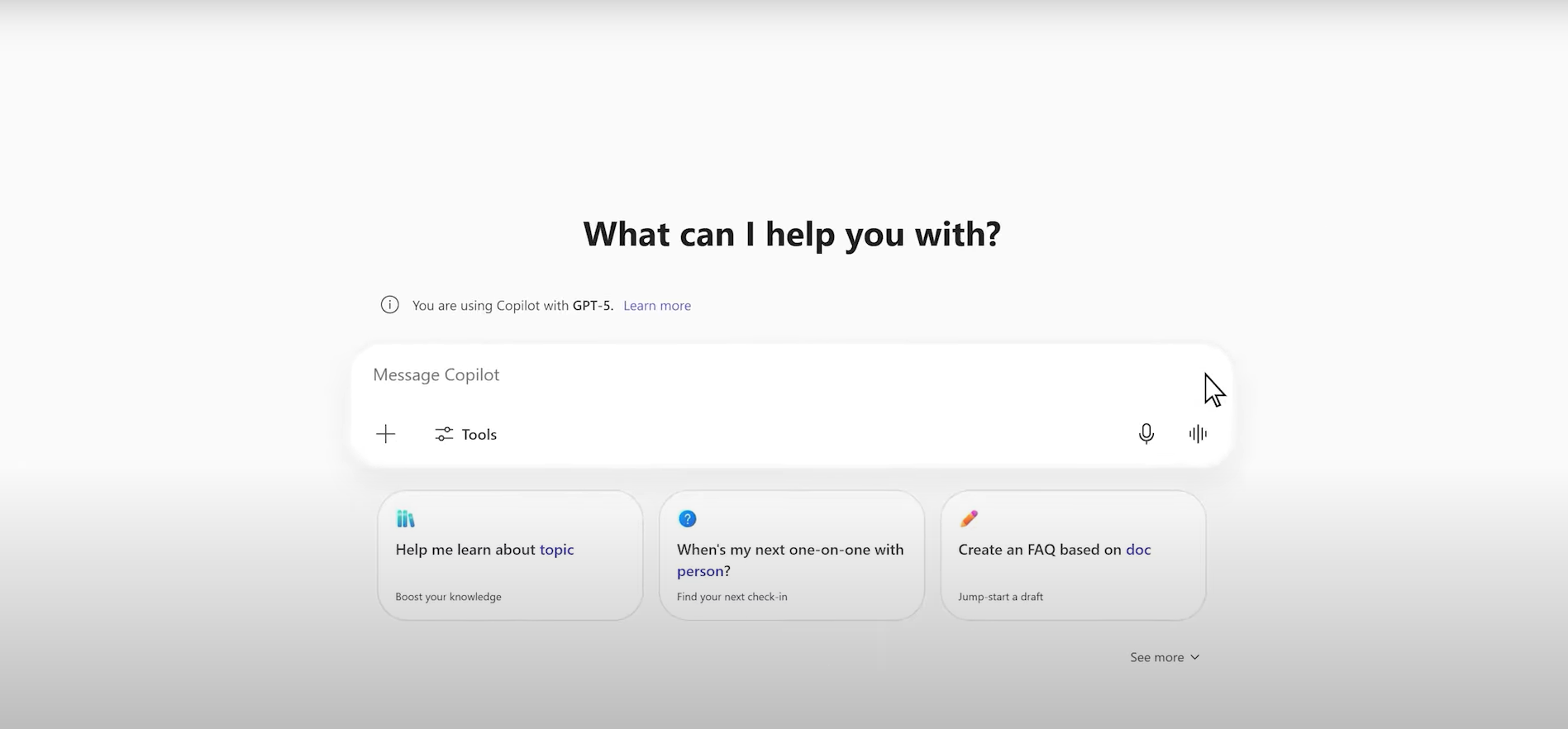The height and width of the screenshot is (729, 1568).
Task: Click the "topic" placeholder in first card
Action: point(556,550)
